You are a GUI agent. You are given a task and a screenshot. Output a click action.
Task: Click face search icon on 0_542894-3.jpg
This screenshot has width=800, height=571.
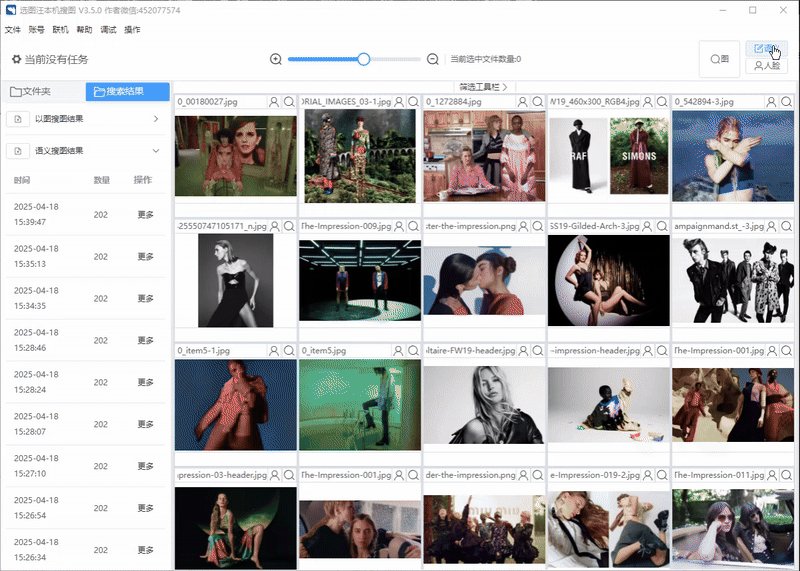[x=771, y=102]
